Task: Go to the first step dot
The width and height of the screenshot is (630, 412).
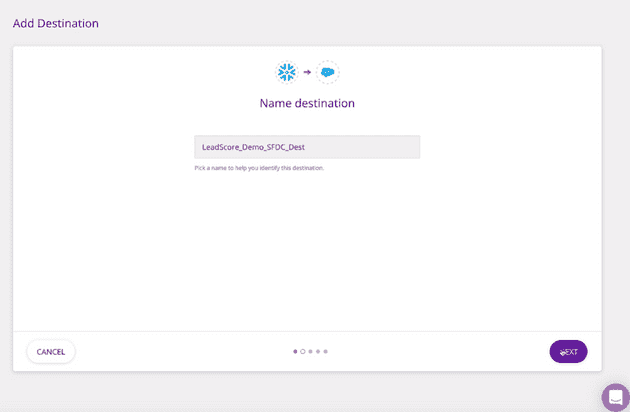Action: click(295, 351)
